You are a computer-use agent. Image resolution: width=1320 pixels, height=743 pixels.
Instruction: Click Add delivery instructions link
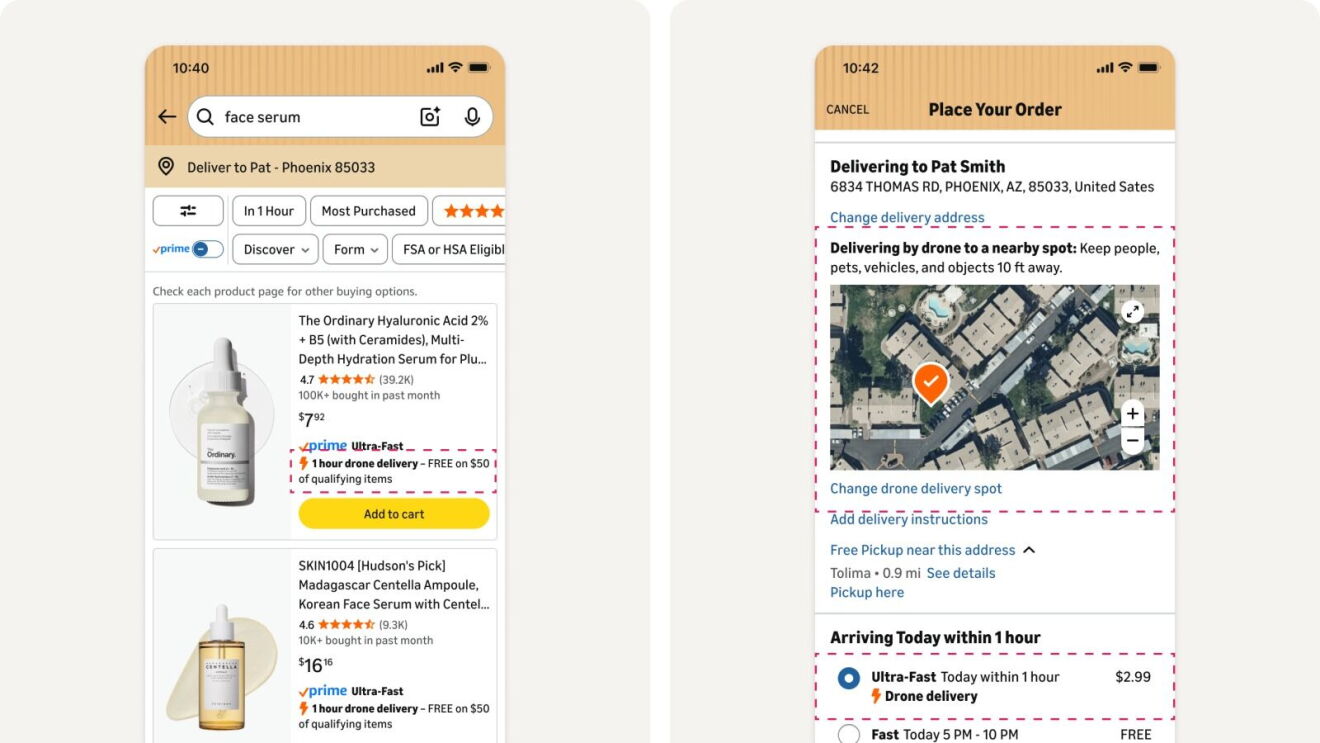909,519
